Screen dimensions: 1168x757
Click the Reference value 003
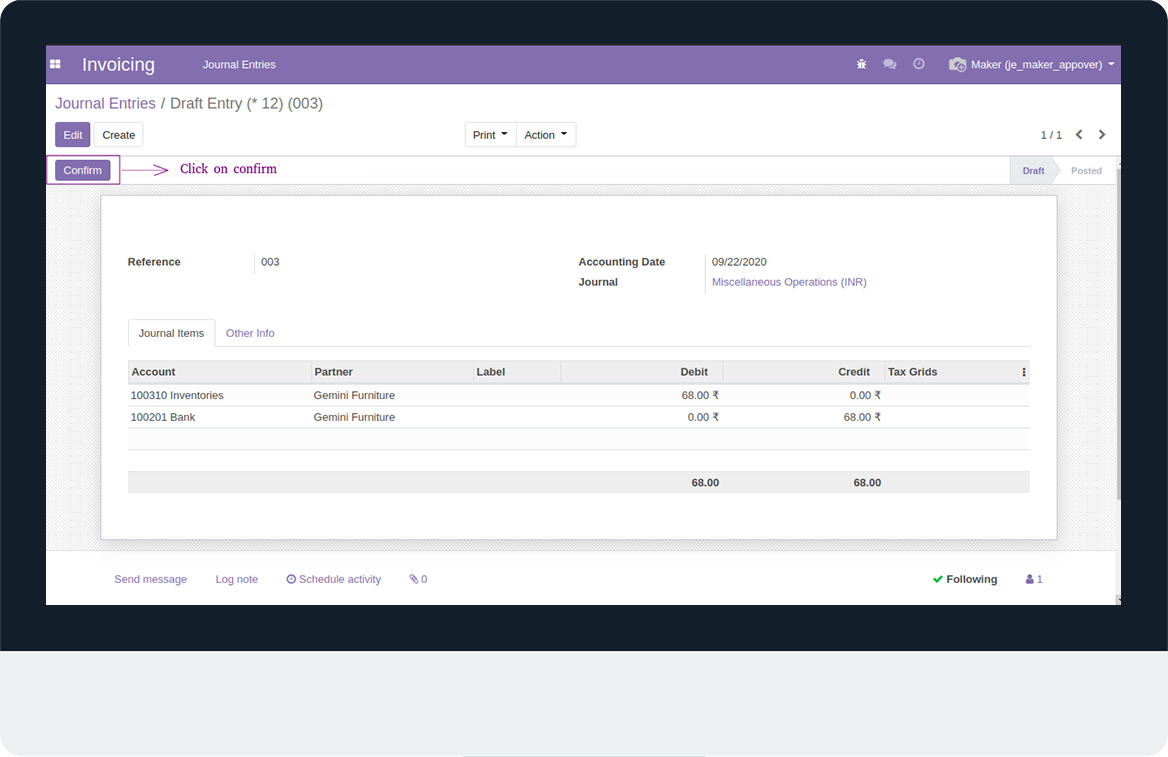pyautogui.click(x=270, y=262)
